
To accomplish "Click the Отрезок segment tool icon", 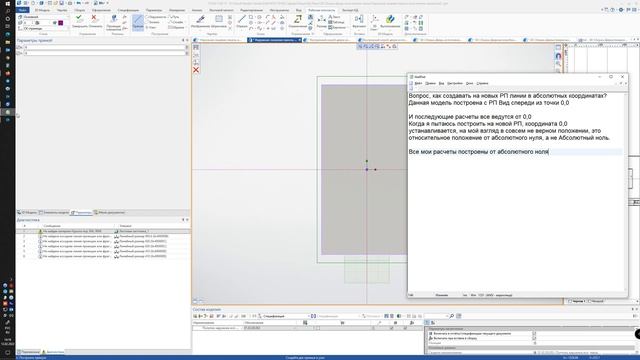I will (x=242, y=19).
